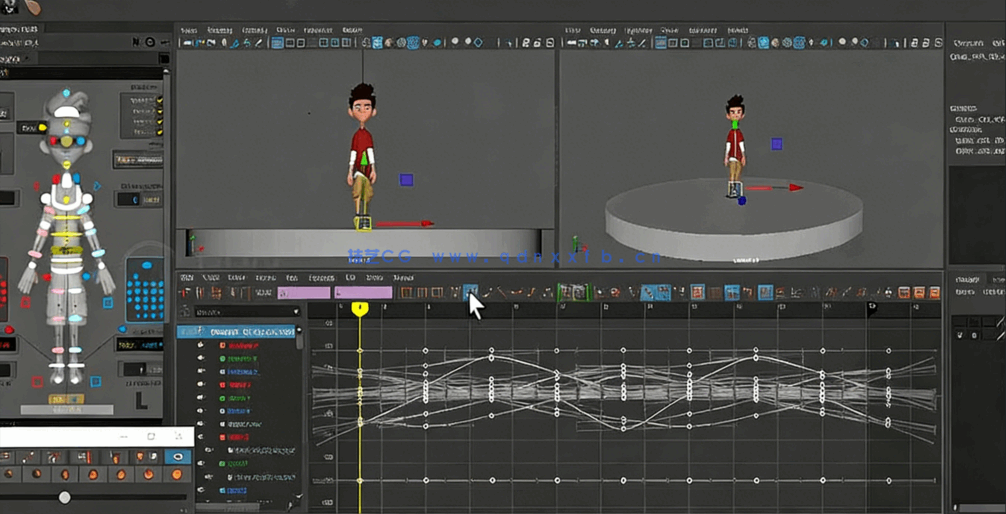Open the first menu in Graph Editor menu bar
This screenshot has height=514, width=1006.
pos(187,277)
